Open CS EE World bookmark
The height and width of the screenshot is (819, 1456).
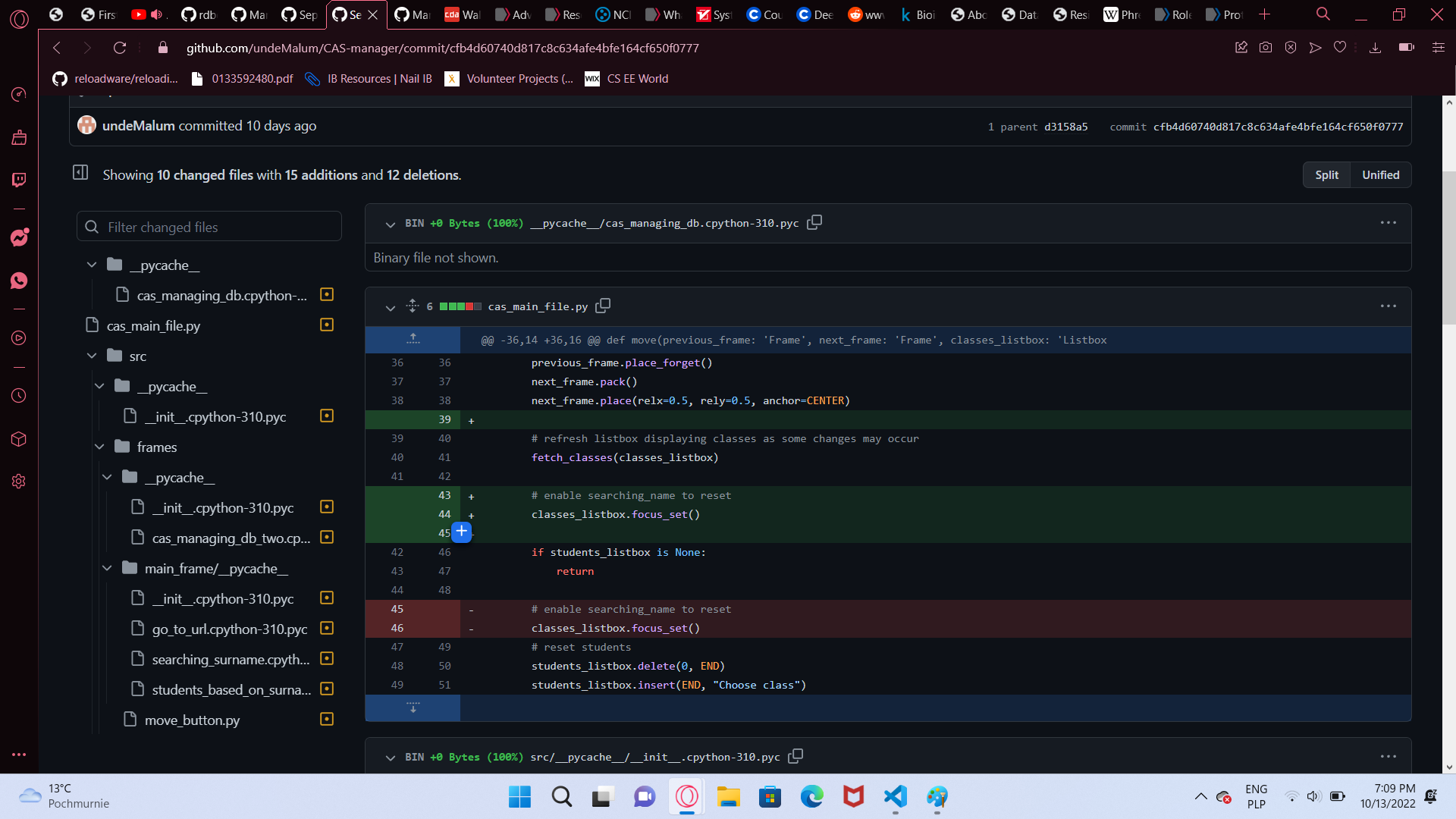pyautogui.click(x=626, y=78)
